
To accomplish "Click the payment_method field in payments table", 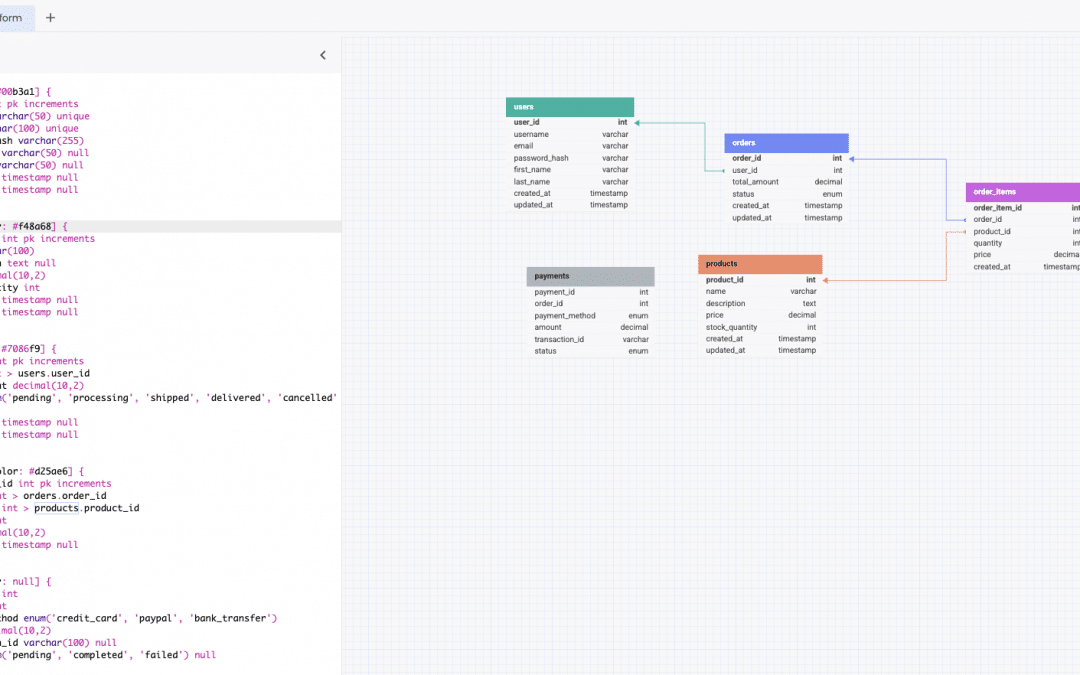I will point(590,316).
